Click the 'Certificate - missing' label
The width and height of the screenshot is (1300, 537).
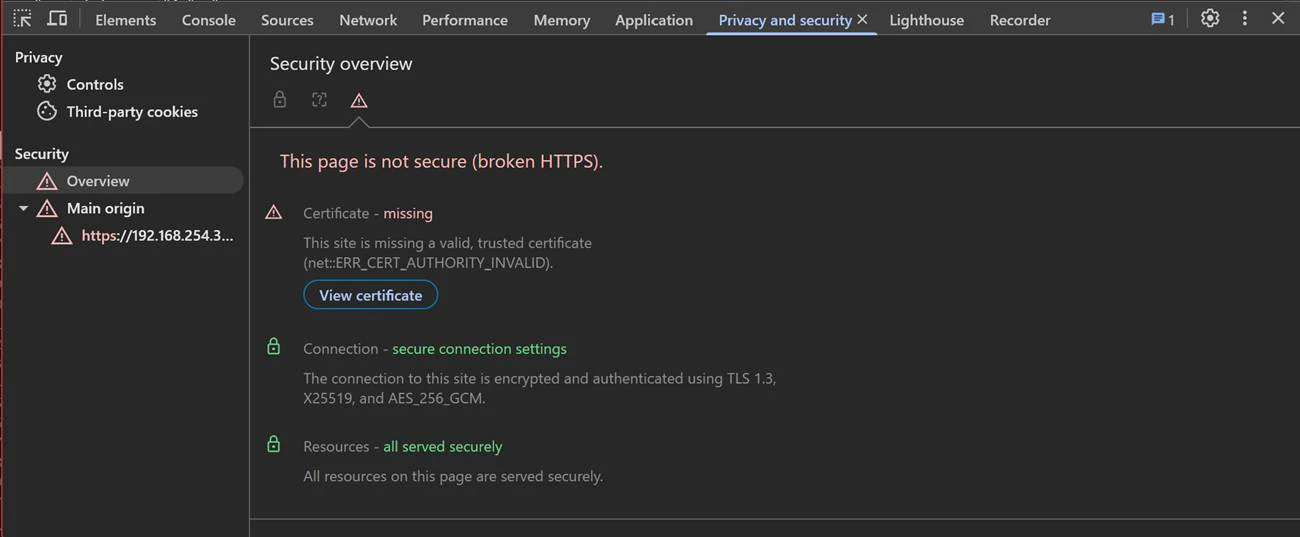coord(368,213)
